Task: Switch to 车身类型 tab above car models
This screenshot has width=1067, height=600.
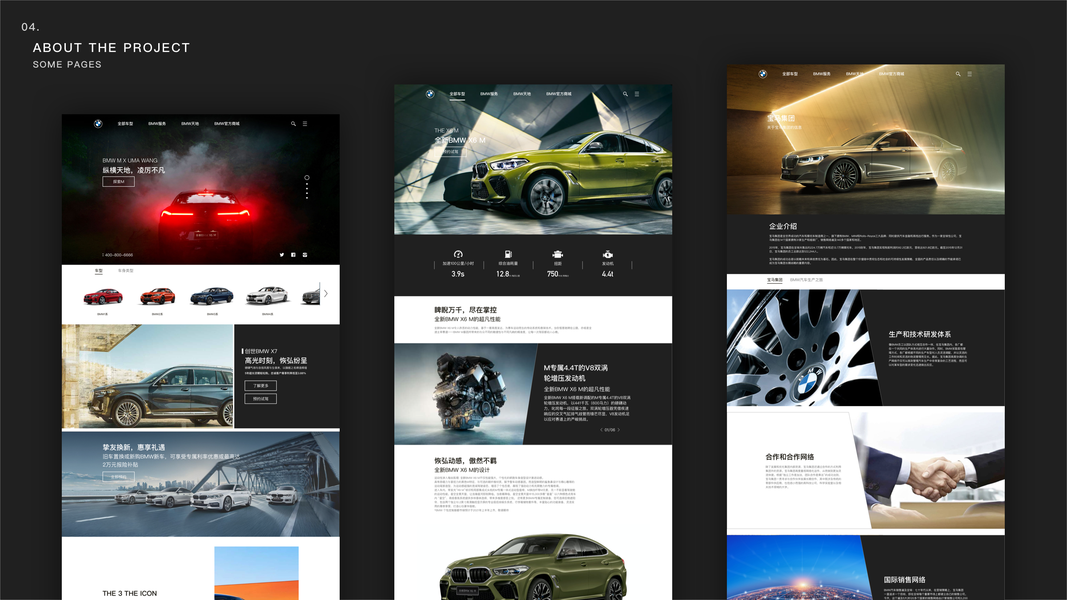Action: tap(126, 271)
